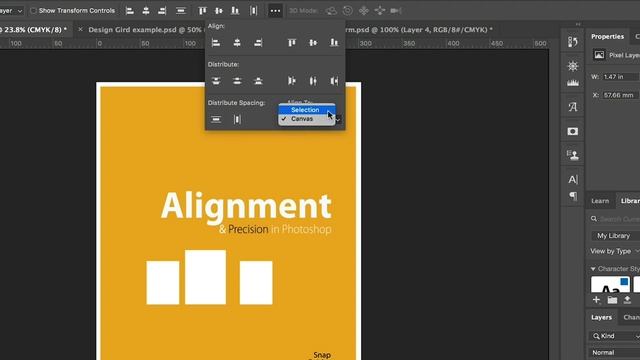Click Distribute Spacing horizontally icon
The height and width of the screenshot is (360, 640).
pyautogui.click(x=237, y=119)
